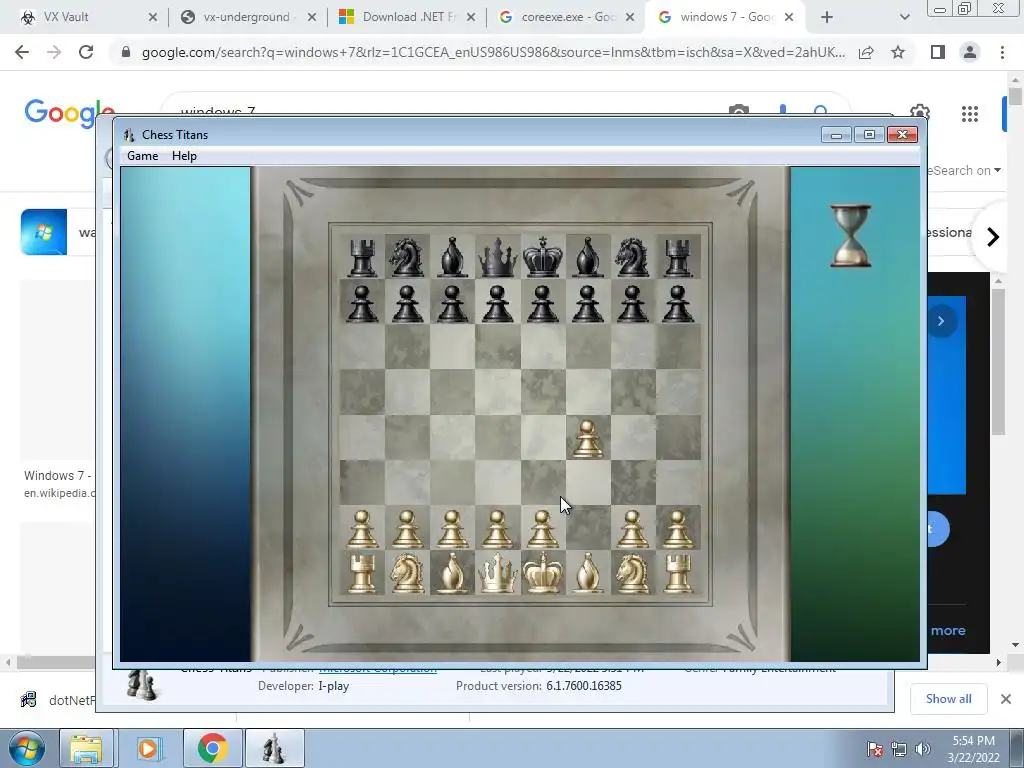Select the white king-side knight
Image resolution: width=1024 pixels, height=768 pixels.
[632, 573]
